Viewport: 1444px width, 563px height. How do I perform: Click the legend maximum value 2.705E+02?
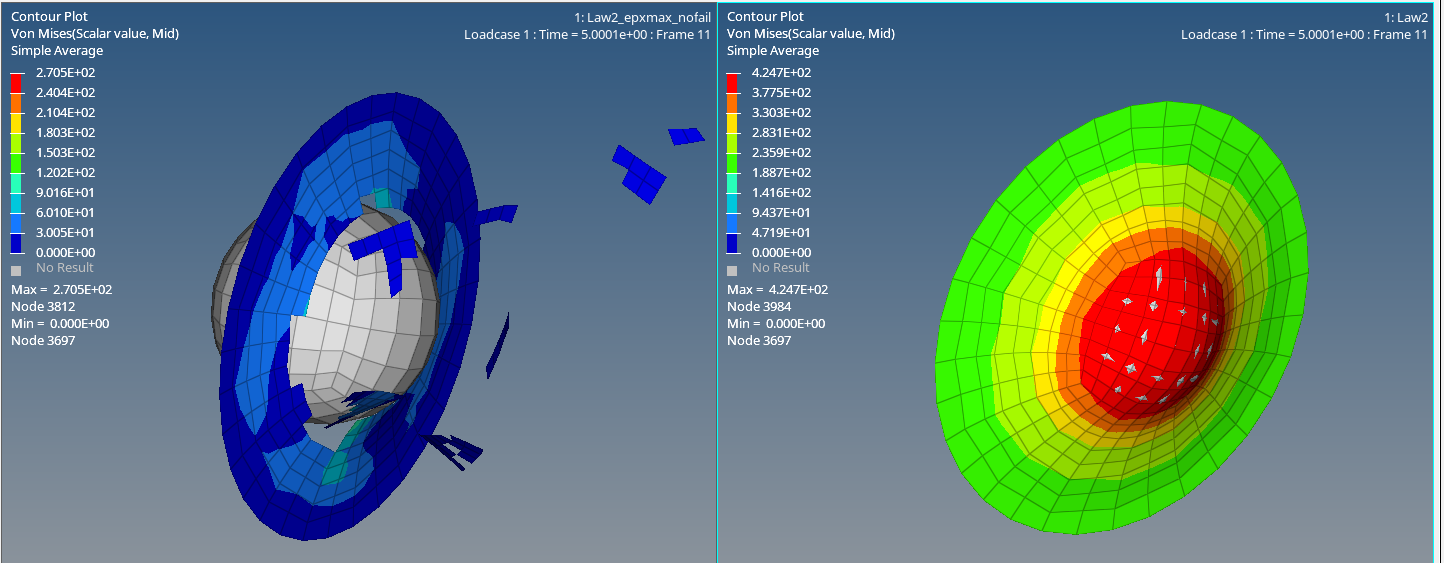tap(65, 72)
